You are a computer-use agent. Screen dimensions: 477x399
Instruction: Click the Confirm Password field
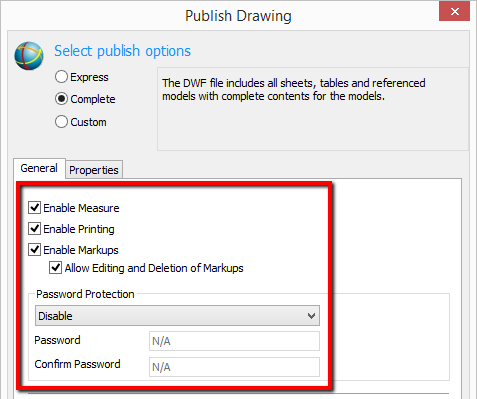[234, 367]
